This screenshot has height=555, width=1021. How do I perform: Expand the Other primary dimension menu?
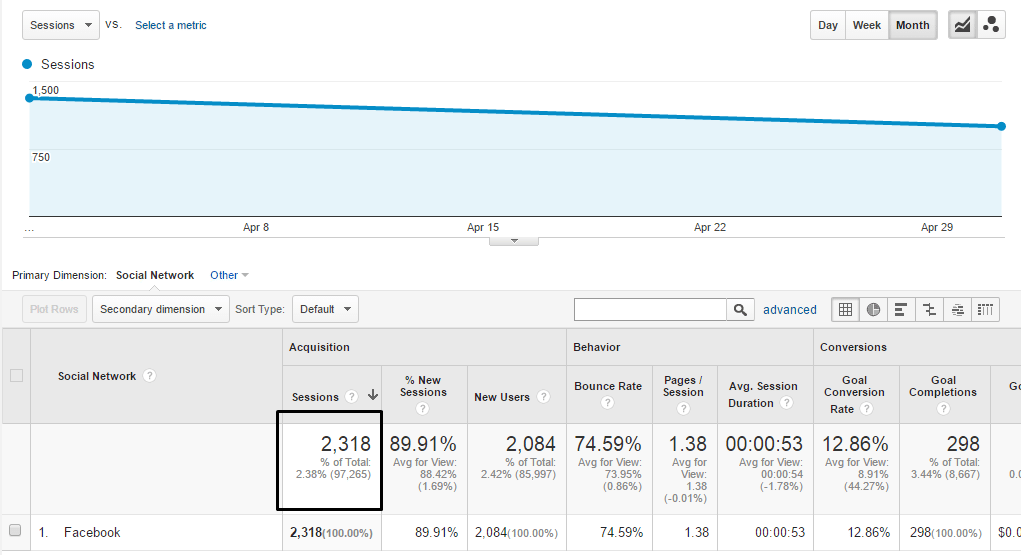[229, 275]
